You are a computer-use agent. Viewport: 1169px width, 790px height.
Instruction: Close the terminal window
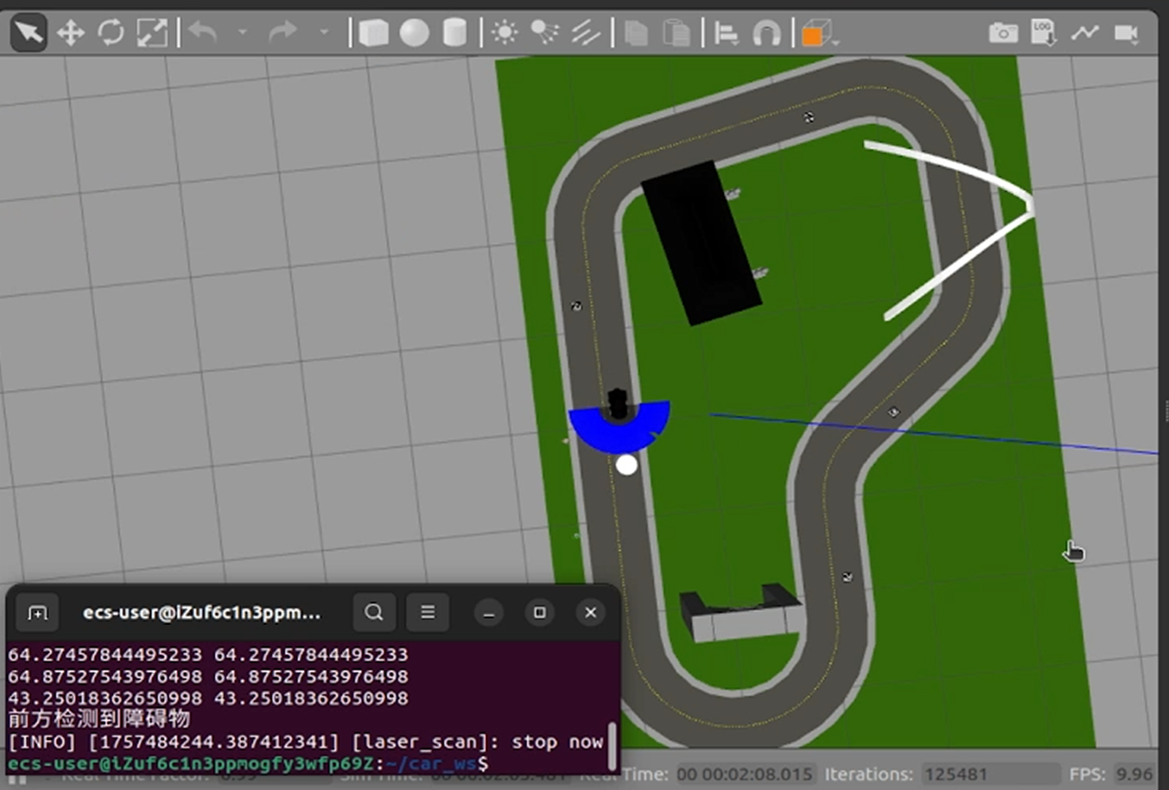pyautogui.click(x=590, y=613)
